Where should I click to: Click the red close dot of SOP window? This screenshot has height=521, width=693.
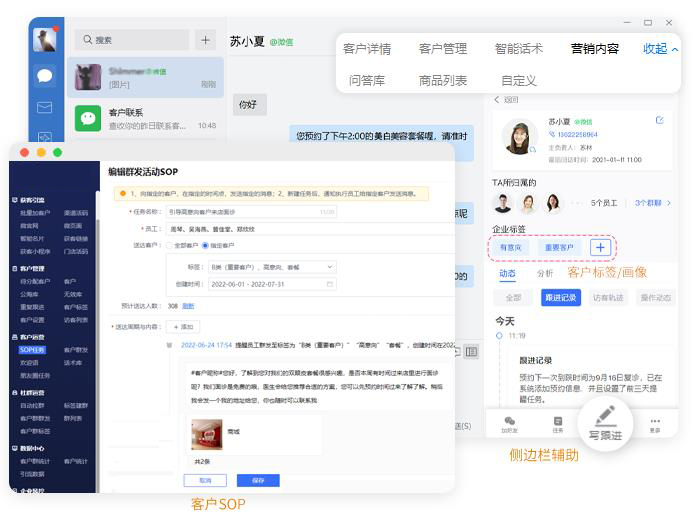tap(25, 152)
